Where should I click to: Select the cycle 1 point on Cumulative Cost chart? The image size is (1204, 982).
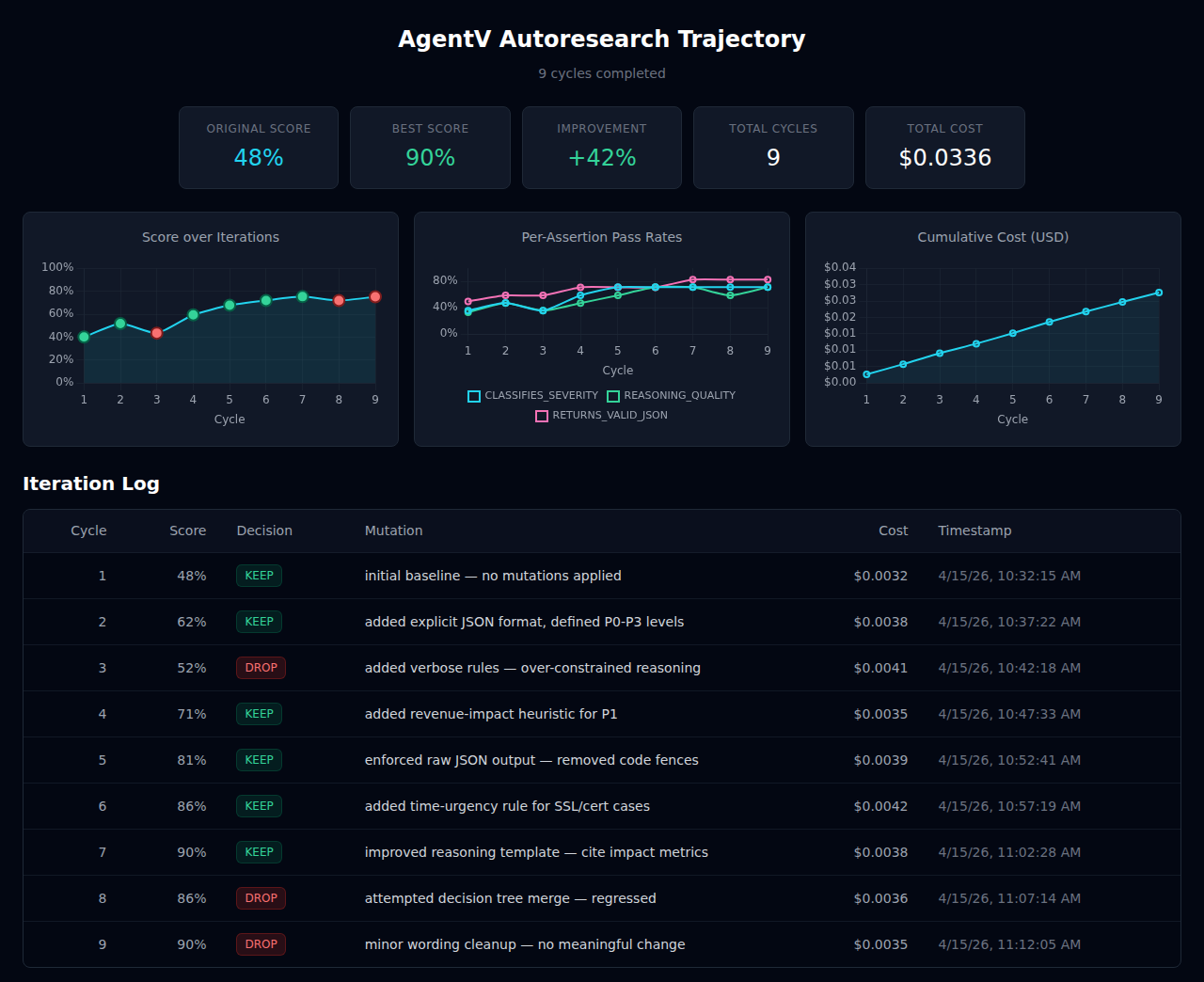(x=866, y=374)
